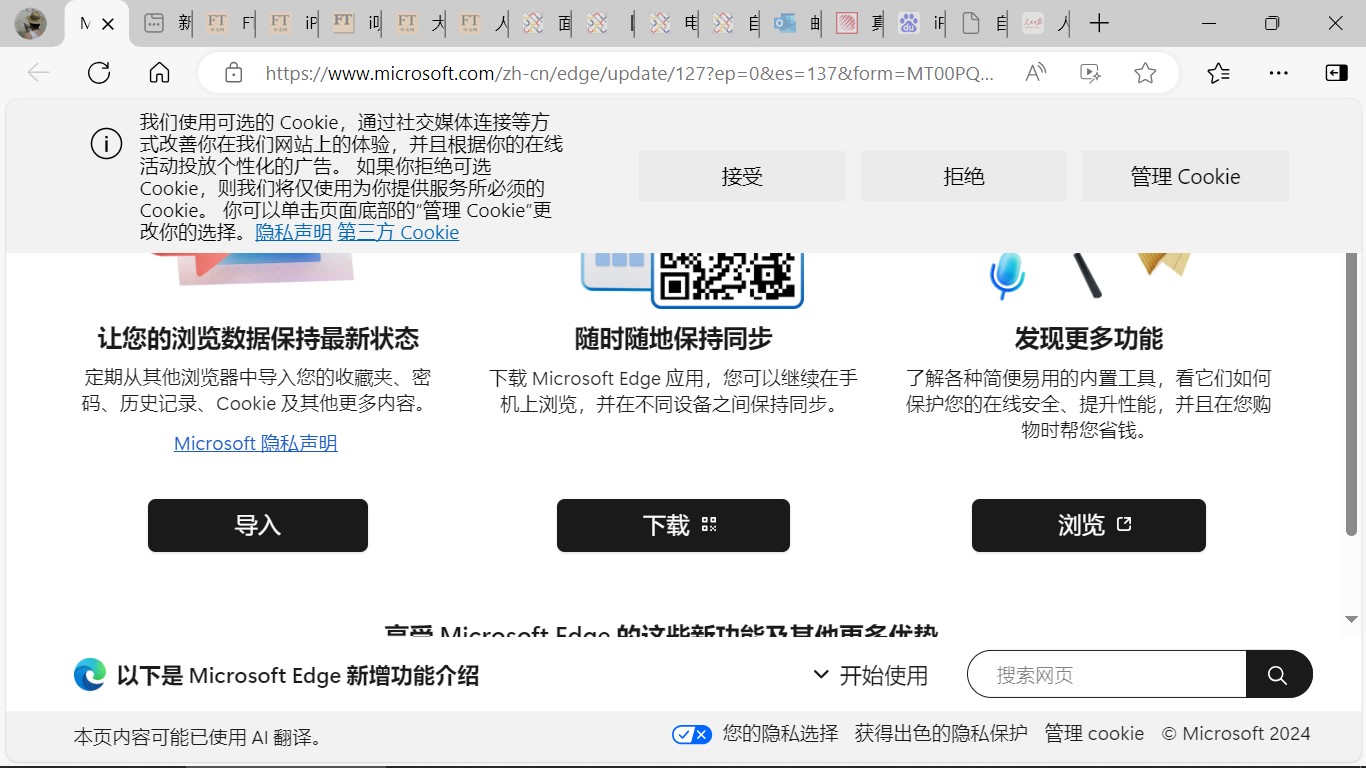Viewport: 1366px width, 768px height.
Task: Open a new tab with plus button
Action: [x=1099, y=23]
